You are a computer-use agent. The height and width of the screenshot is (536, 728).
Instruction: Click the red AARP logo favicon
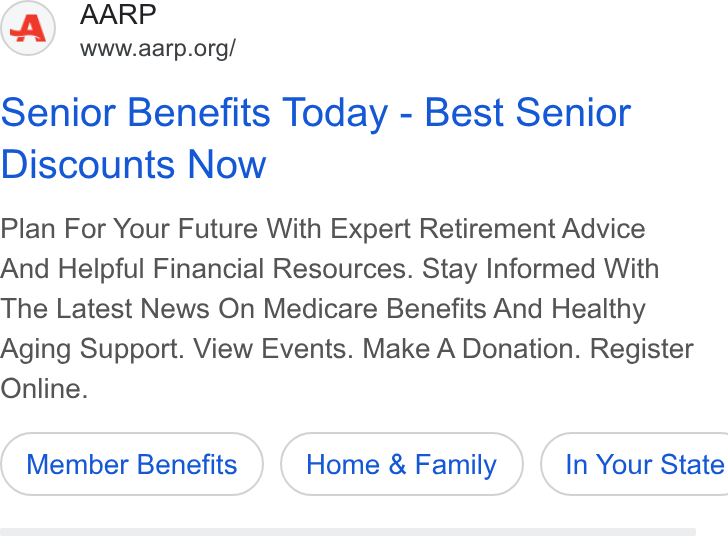tap(28, 28)
